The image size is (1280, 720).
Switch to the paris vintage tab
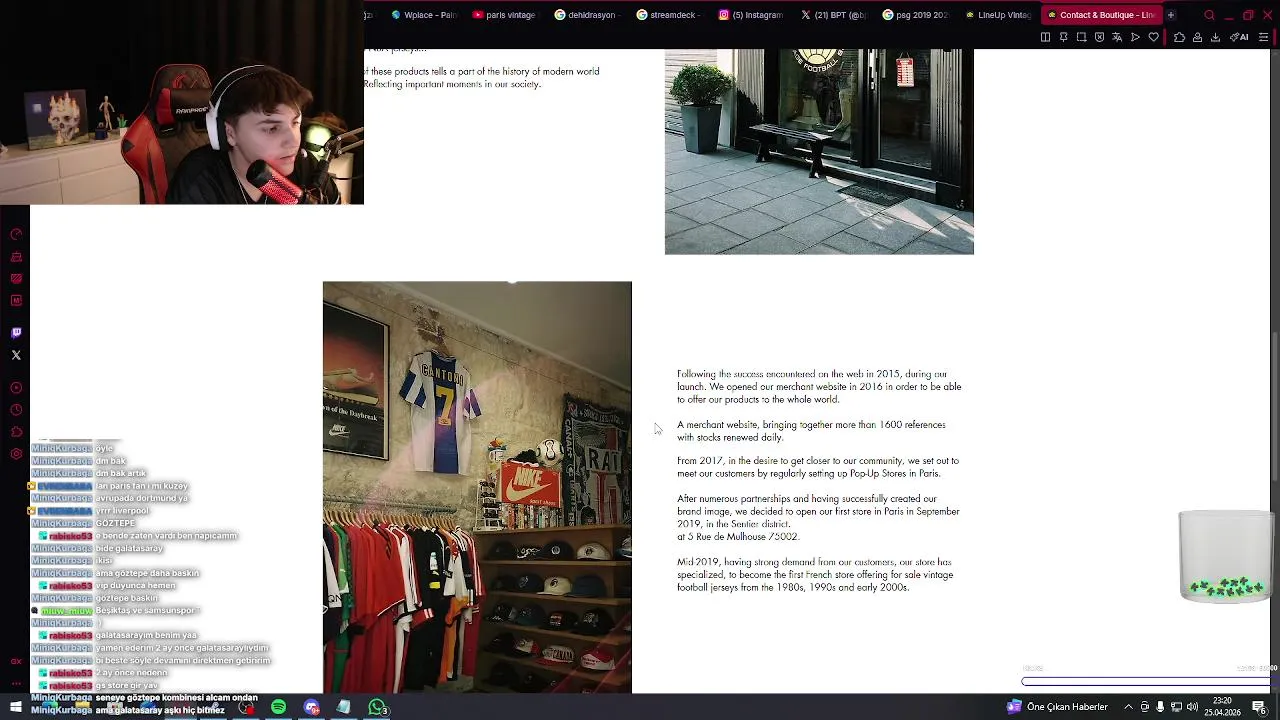tap(505, 15)
